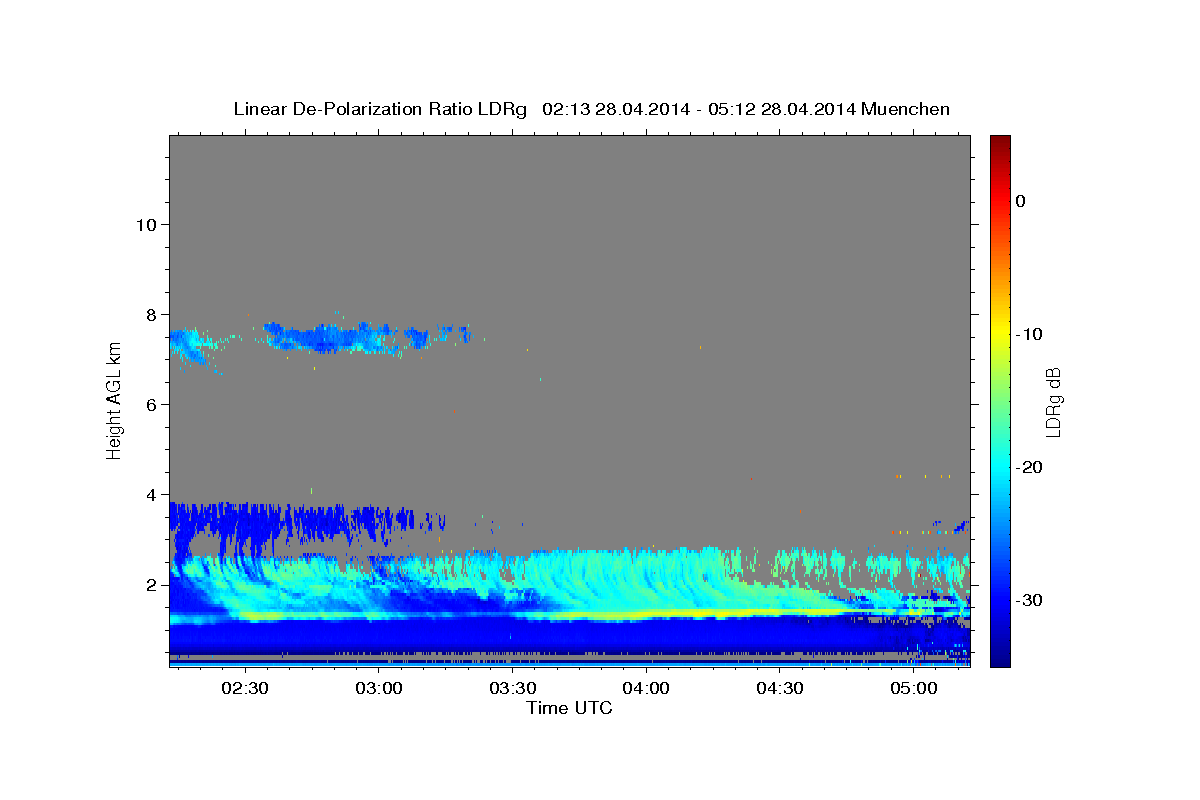
Task: Click the 'Time UTC' axis label
Action: point(569,708)
